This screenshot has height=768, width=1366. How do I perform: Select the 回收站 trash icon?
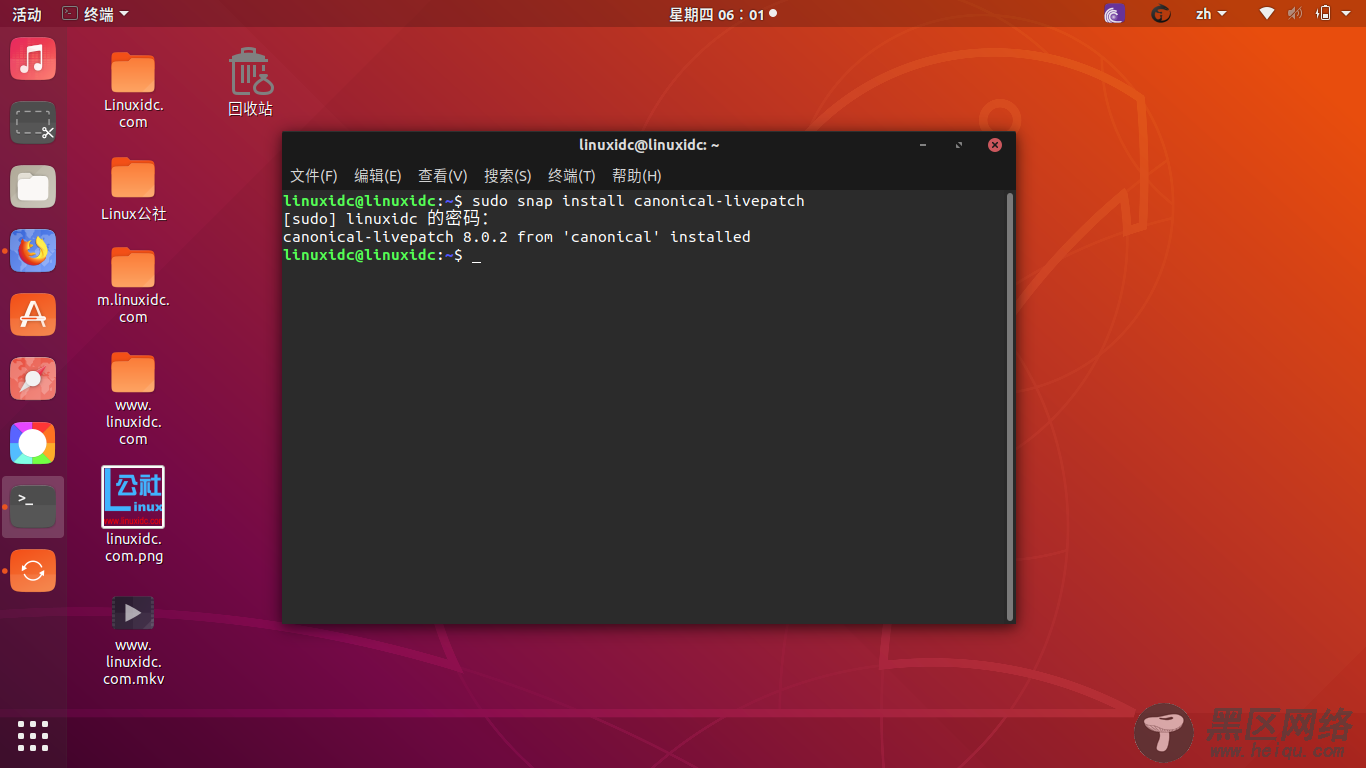(250, 82)
